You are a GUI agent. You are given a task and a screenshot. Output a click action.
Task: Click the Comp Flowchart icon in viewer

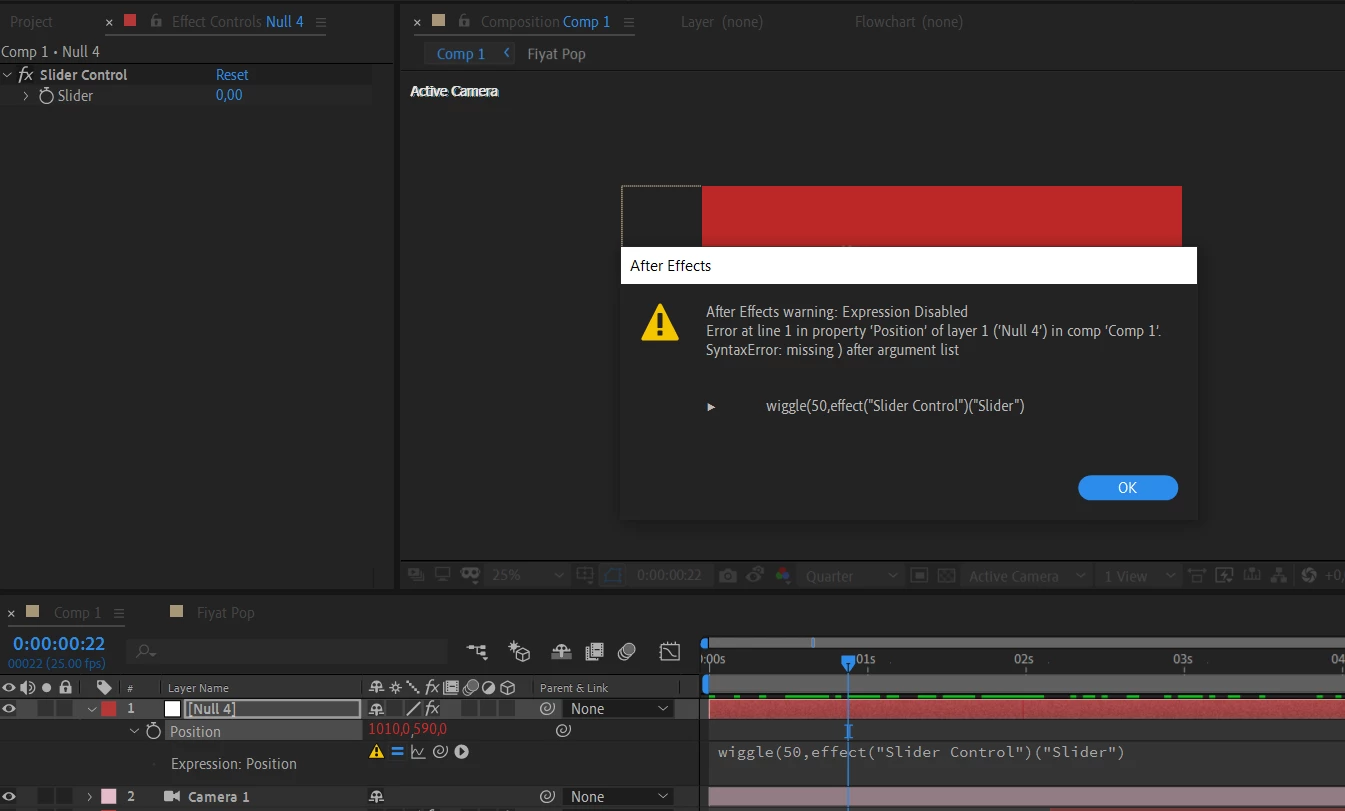click(x=1281, y=576)
